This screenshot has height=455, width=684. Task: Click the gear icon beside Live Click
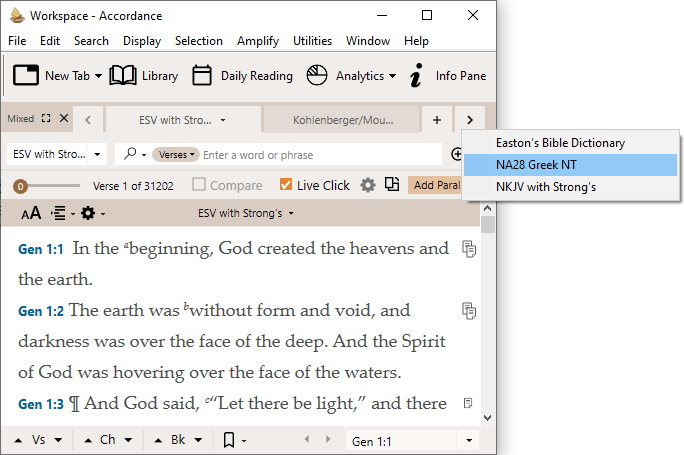coord(367,185)
